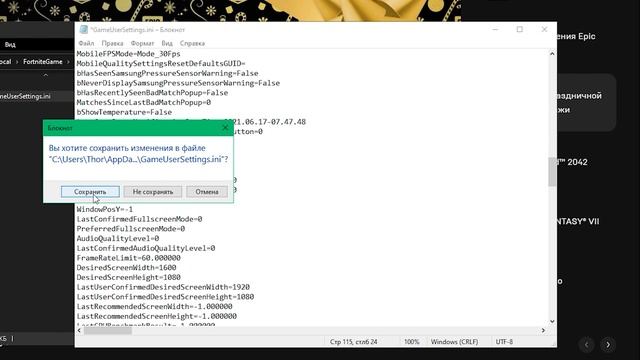Screen dimensions: 640x360
Task: Choose Не сохранять in the save prompt
Action: click(x=153, y=191)
